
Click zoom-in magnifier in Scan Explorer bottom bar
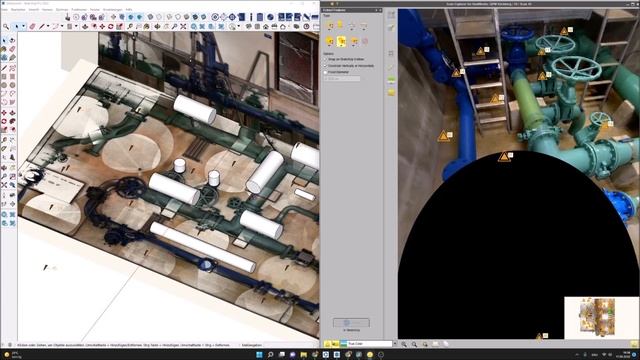(x=404, y=344)
